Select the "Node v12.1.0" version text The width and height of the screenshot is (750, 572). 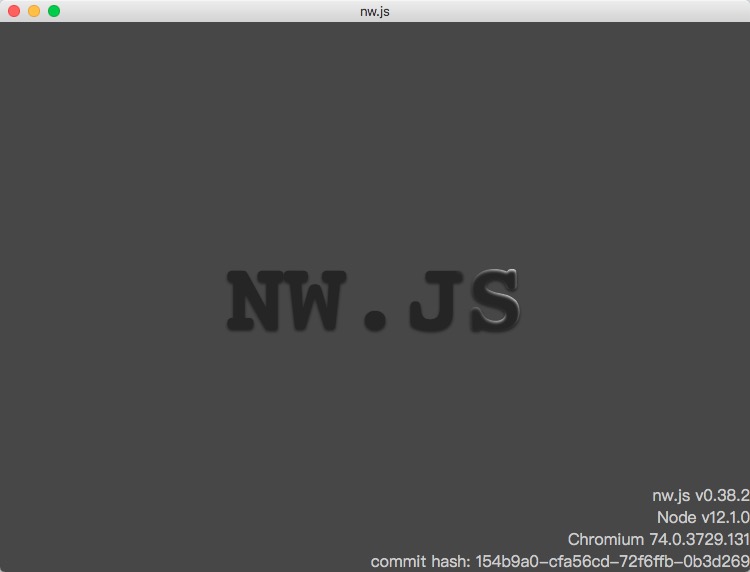pyautogui.click(x=703, y=517)
